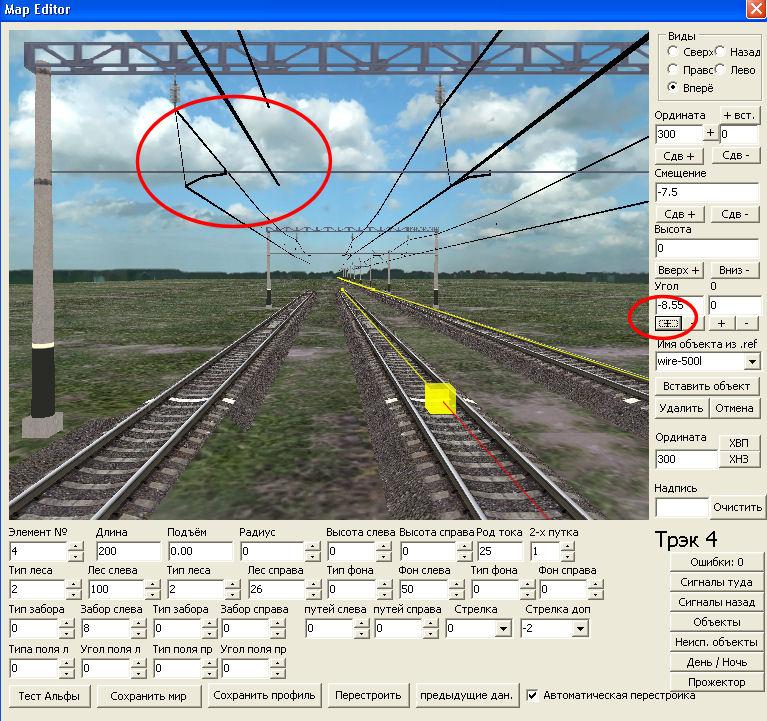Toggle Автоматическая перестройка checkbox
The image size is (767, 721).
(533, 695)
